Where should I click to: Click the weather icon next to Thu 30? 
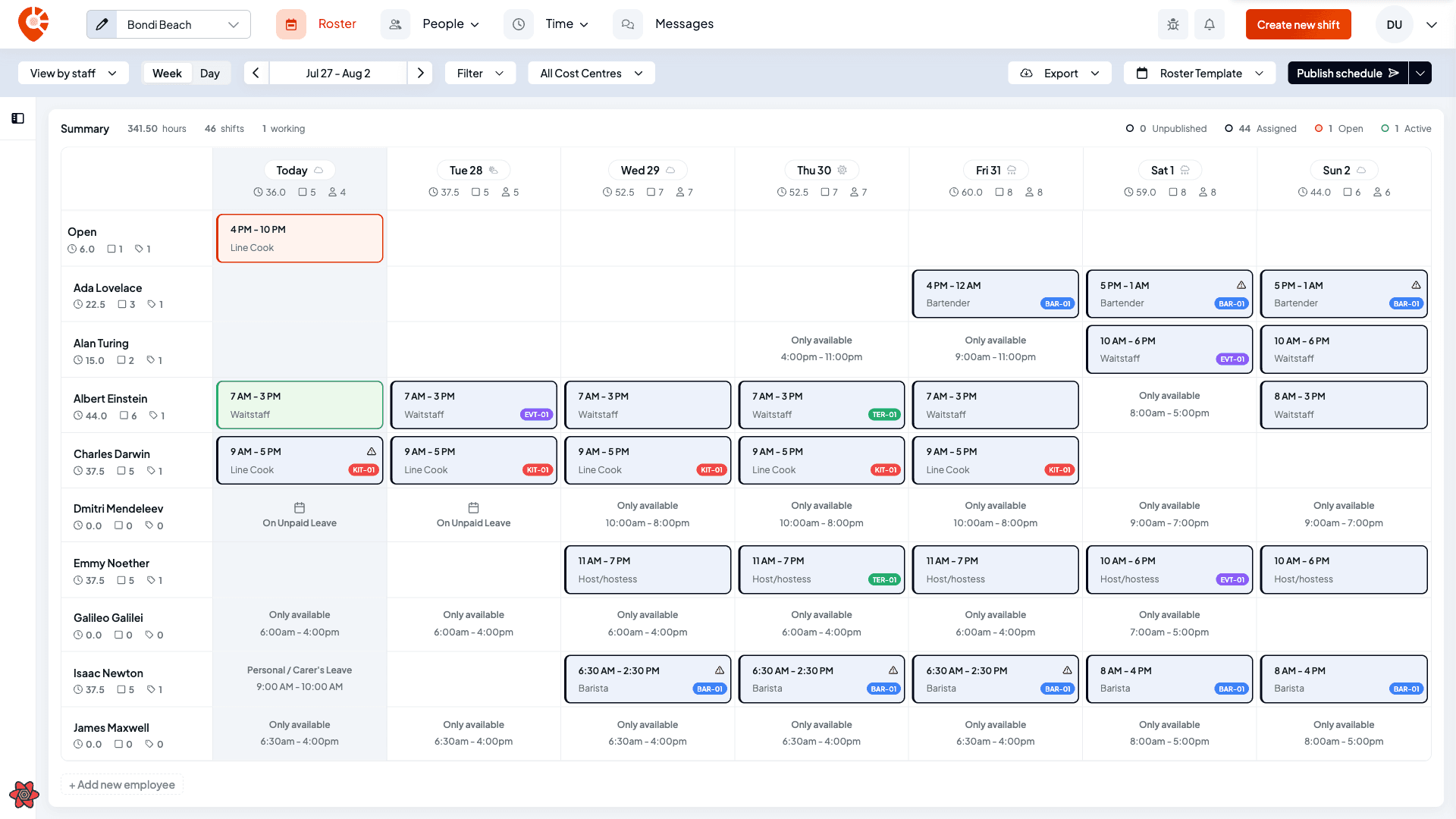842,170
